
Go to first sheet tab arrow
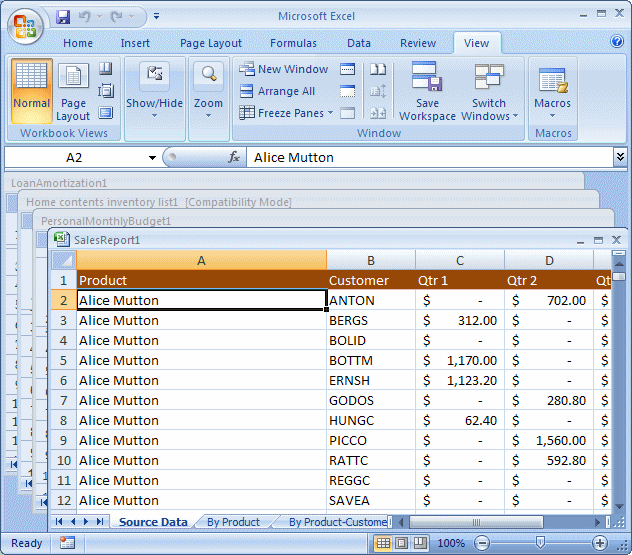click(59, 522)
